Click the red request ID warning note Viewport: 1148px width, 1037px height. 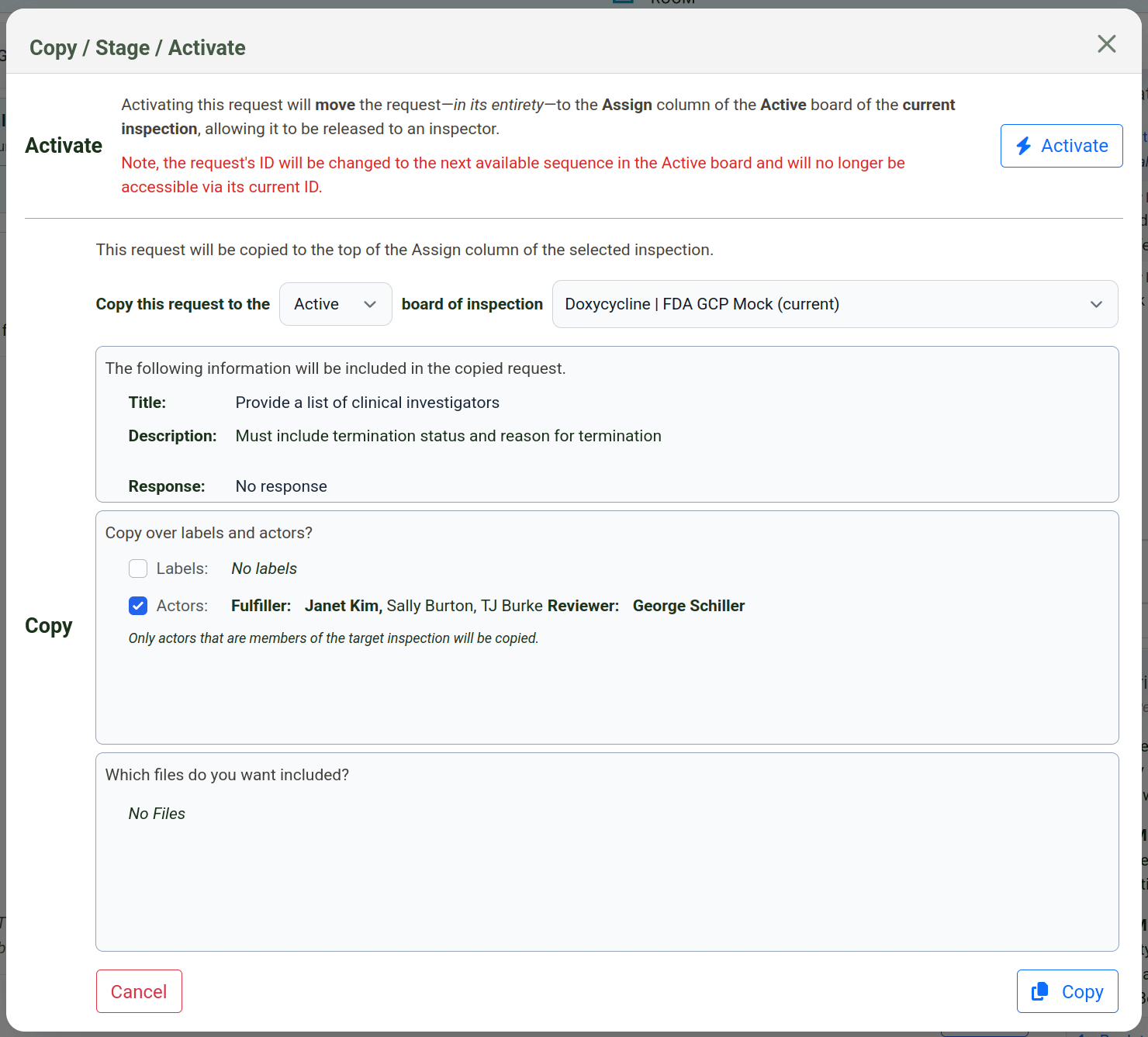(512, 175)
